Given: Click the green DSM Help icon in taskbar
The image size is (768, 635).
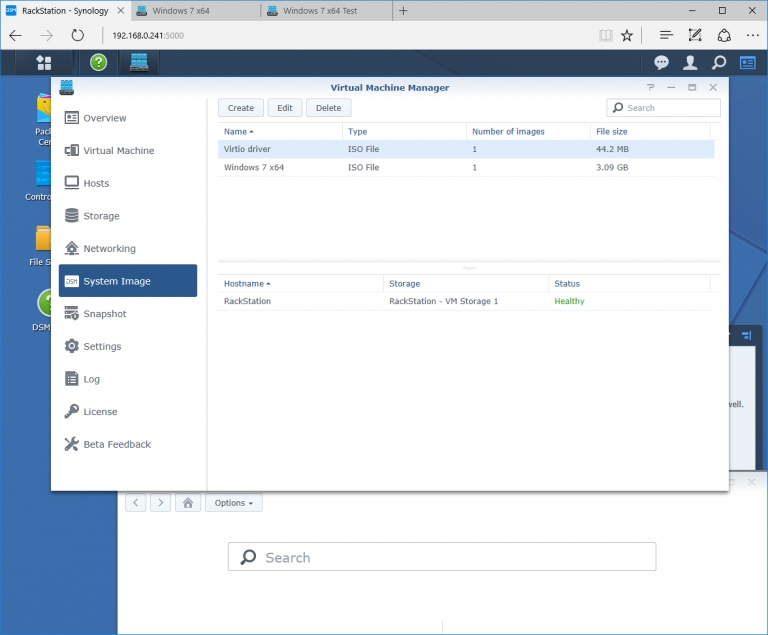Looking at the screenshot, I should click(x=98, y=62).
